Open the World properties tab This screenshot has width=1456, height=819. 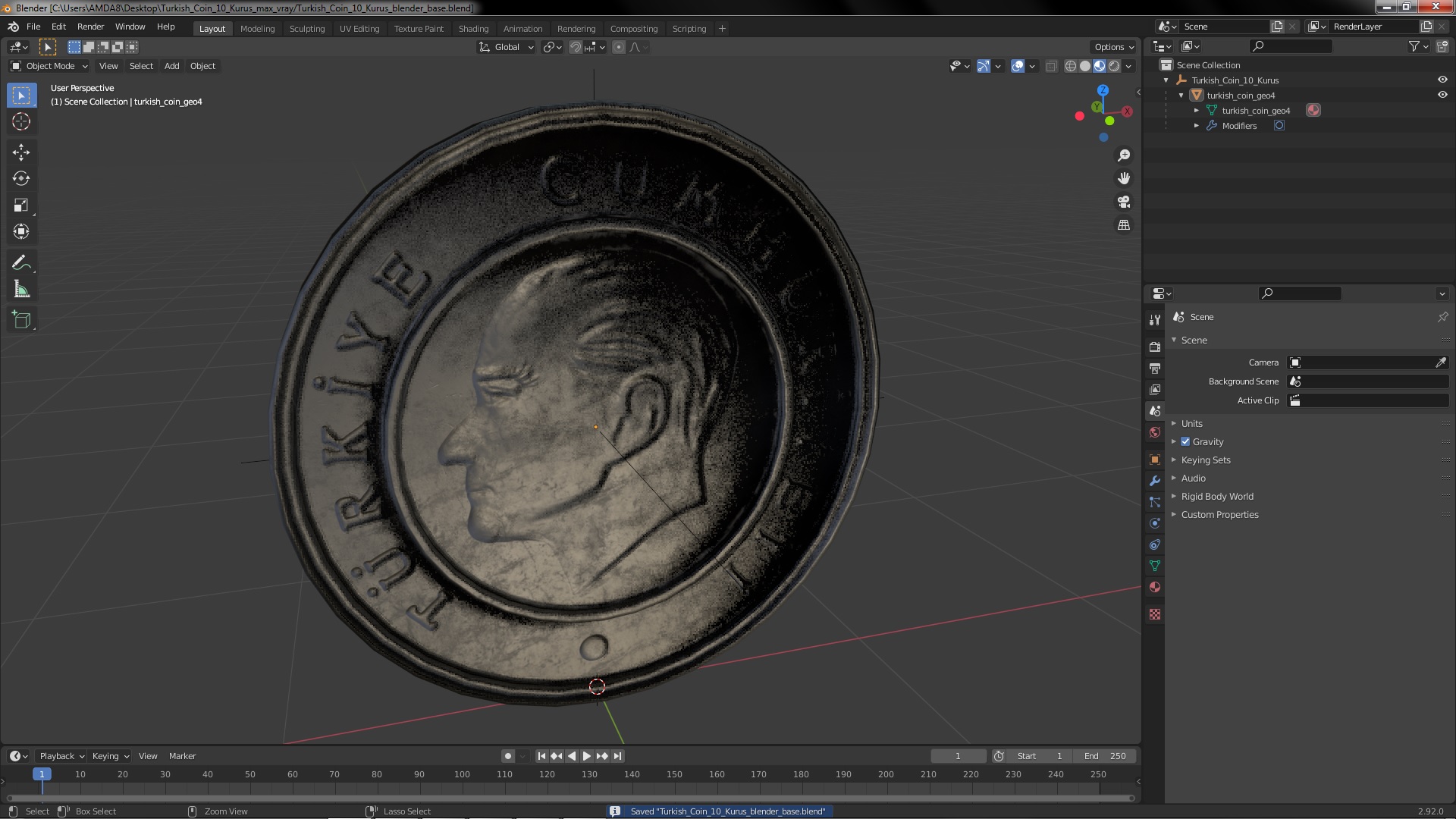(1155, 432)
